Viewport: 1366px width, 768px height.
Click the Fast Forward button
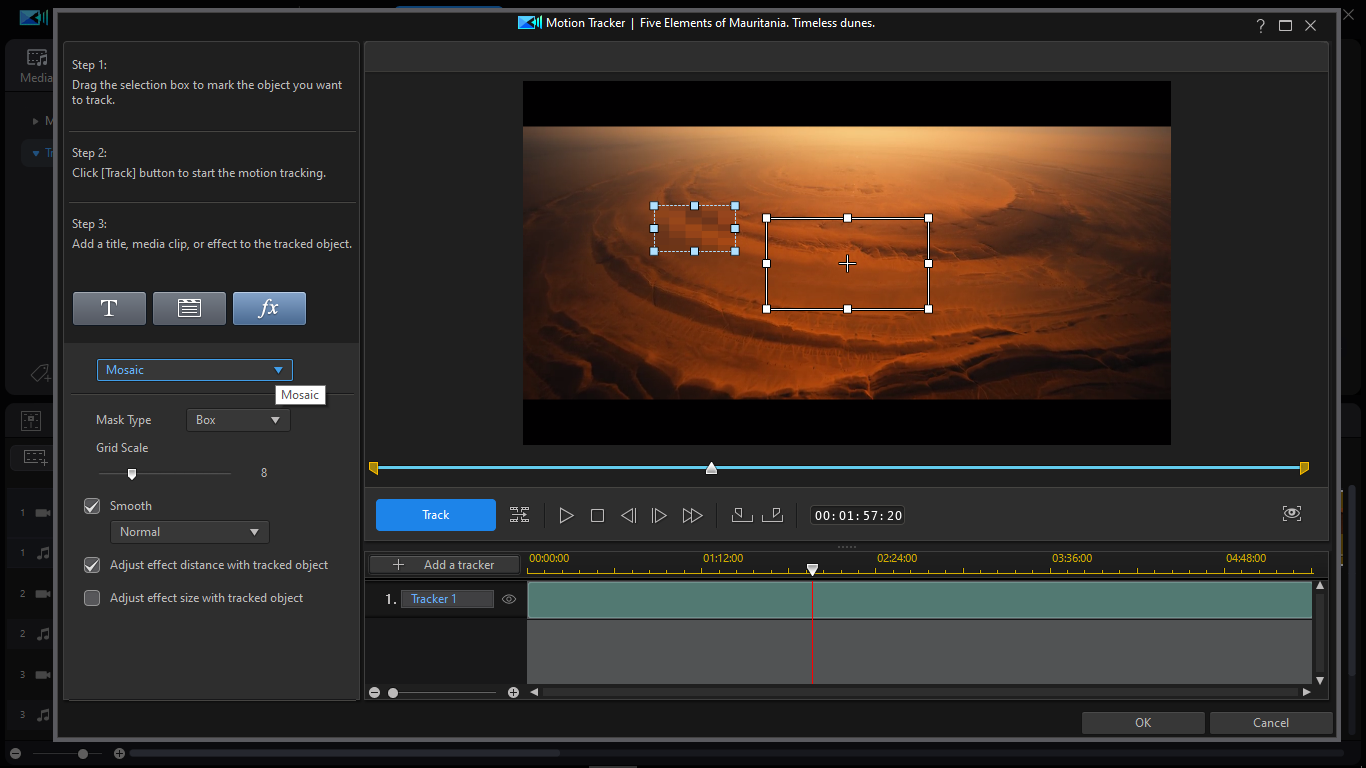[692, 516]
